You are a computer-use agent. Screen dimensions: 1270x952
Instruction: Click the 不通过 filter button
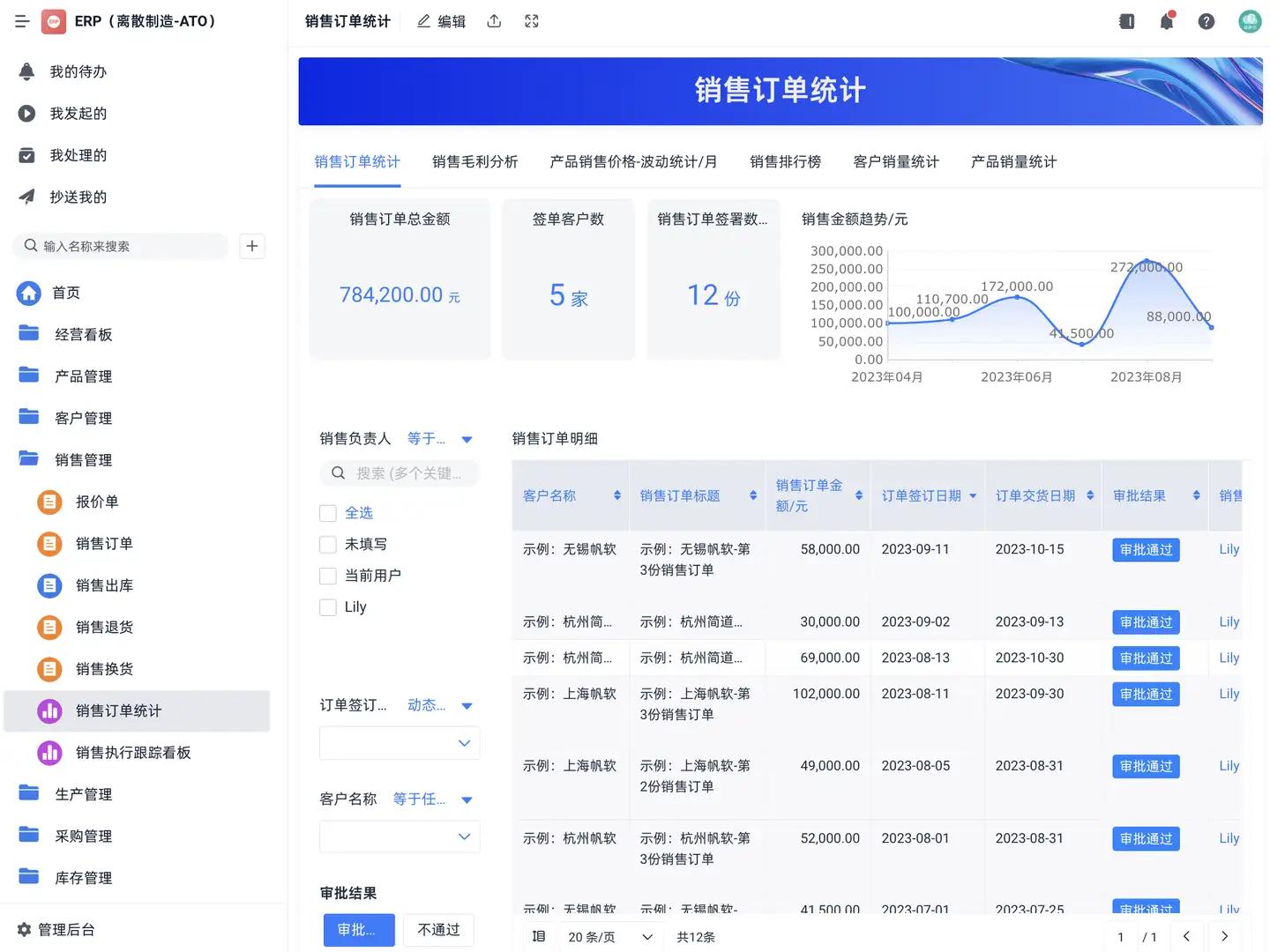pos(438,929)
